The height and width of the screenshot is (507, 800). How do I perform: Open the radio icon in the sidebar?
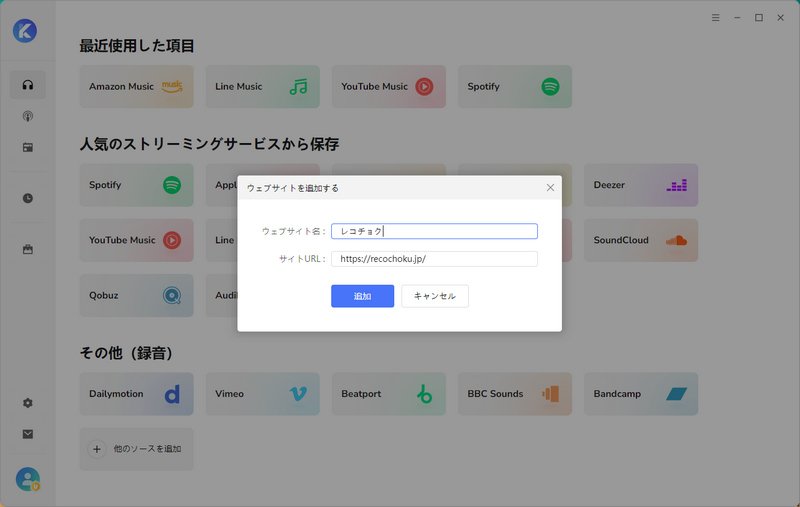click(x=28, y=147)
